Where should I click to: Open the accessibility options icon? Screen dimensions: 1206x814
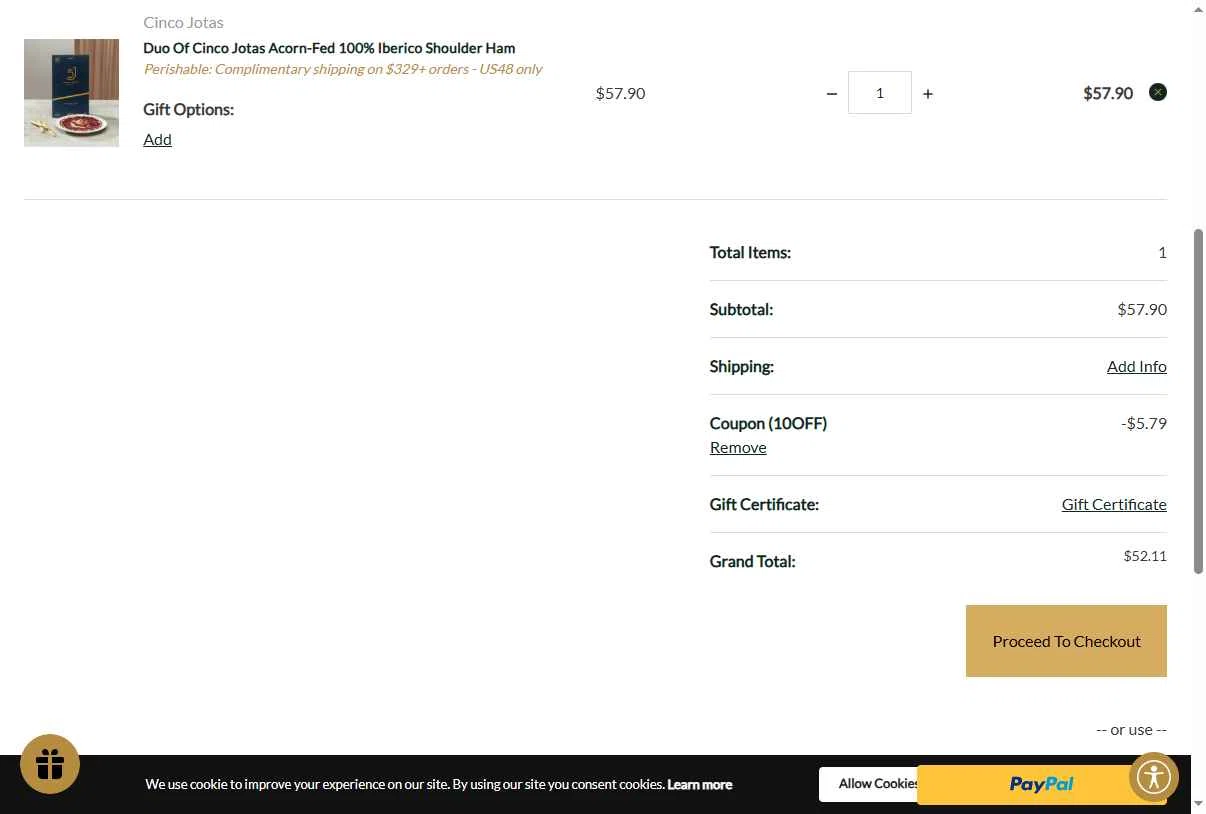coord(1154,777)
